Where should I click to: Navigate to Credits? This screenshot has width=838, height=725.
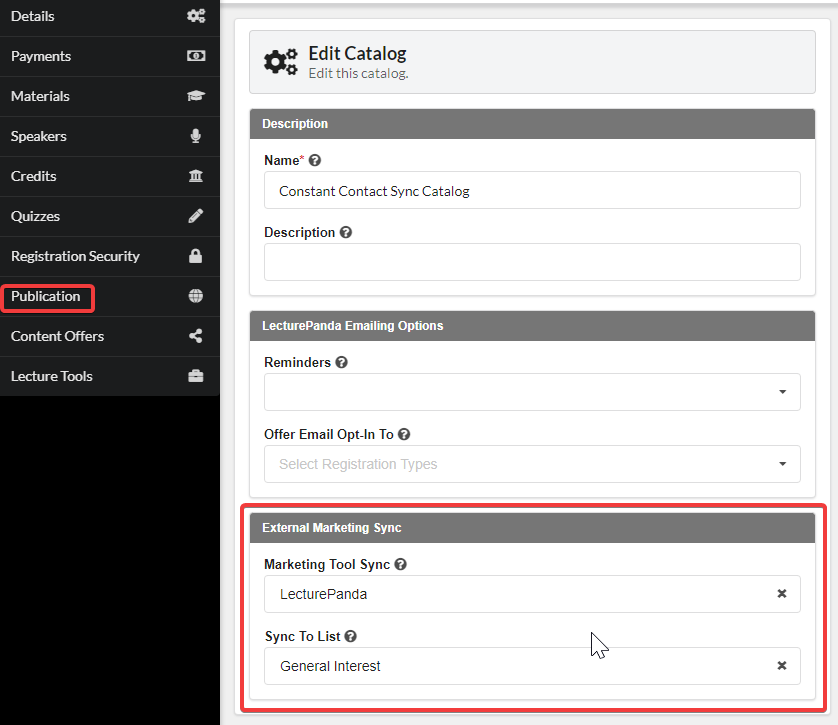110,176
